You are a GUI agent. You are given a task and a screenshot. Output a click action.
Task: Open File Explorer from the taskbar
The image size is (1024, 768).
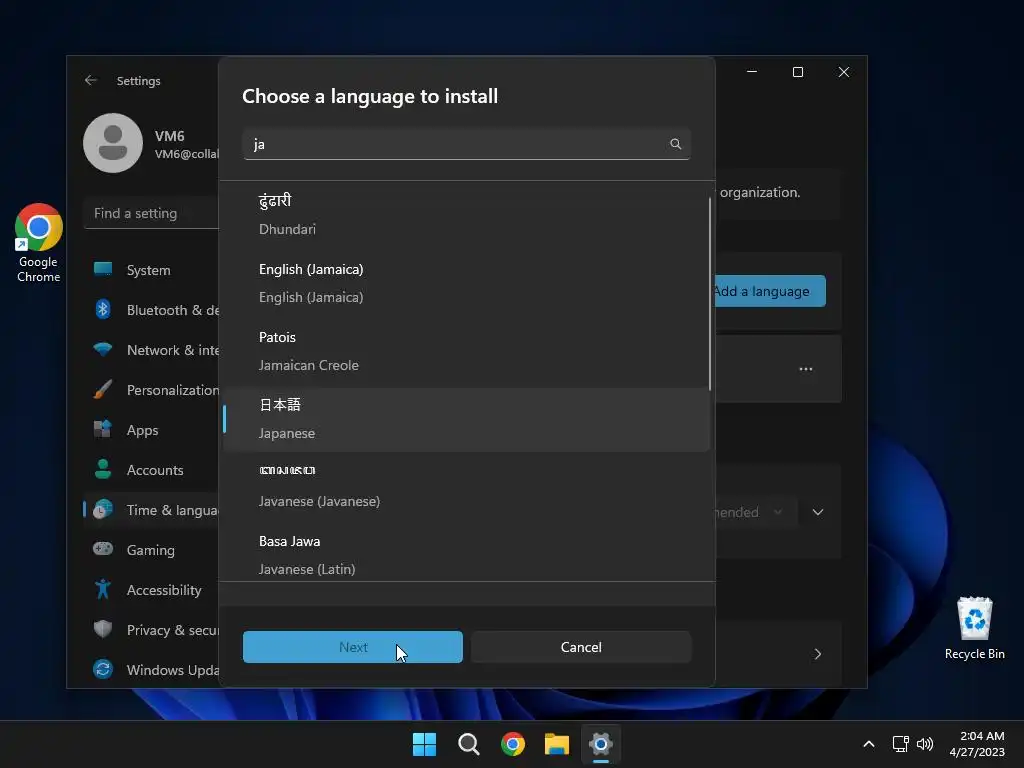[x=557, y=744]
